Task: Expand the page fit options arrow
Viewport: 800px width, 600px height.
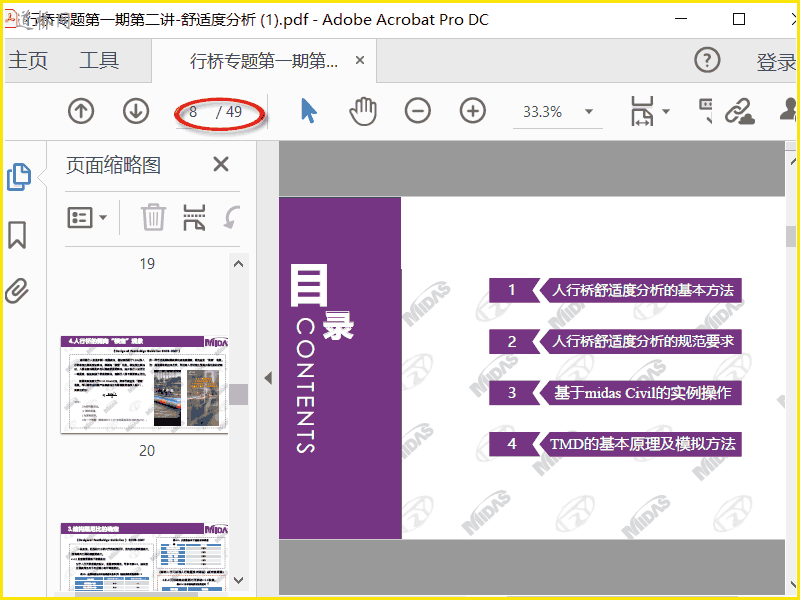Action: click(x=665, y=111)
